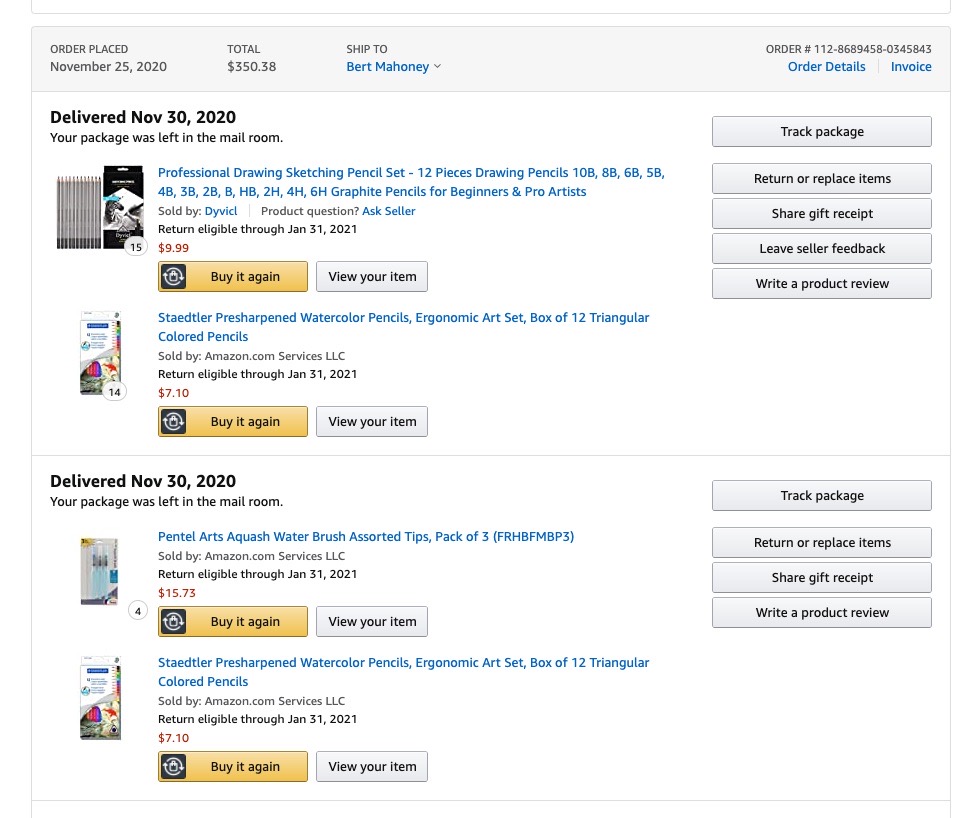Viewport: 973px width, 818px height.
Task: View your item for Pentel water brush
Action: [372, 622]
